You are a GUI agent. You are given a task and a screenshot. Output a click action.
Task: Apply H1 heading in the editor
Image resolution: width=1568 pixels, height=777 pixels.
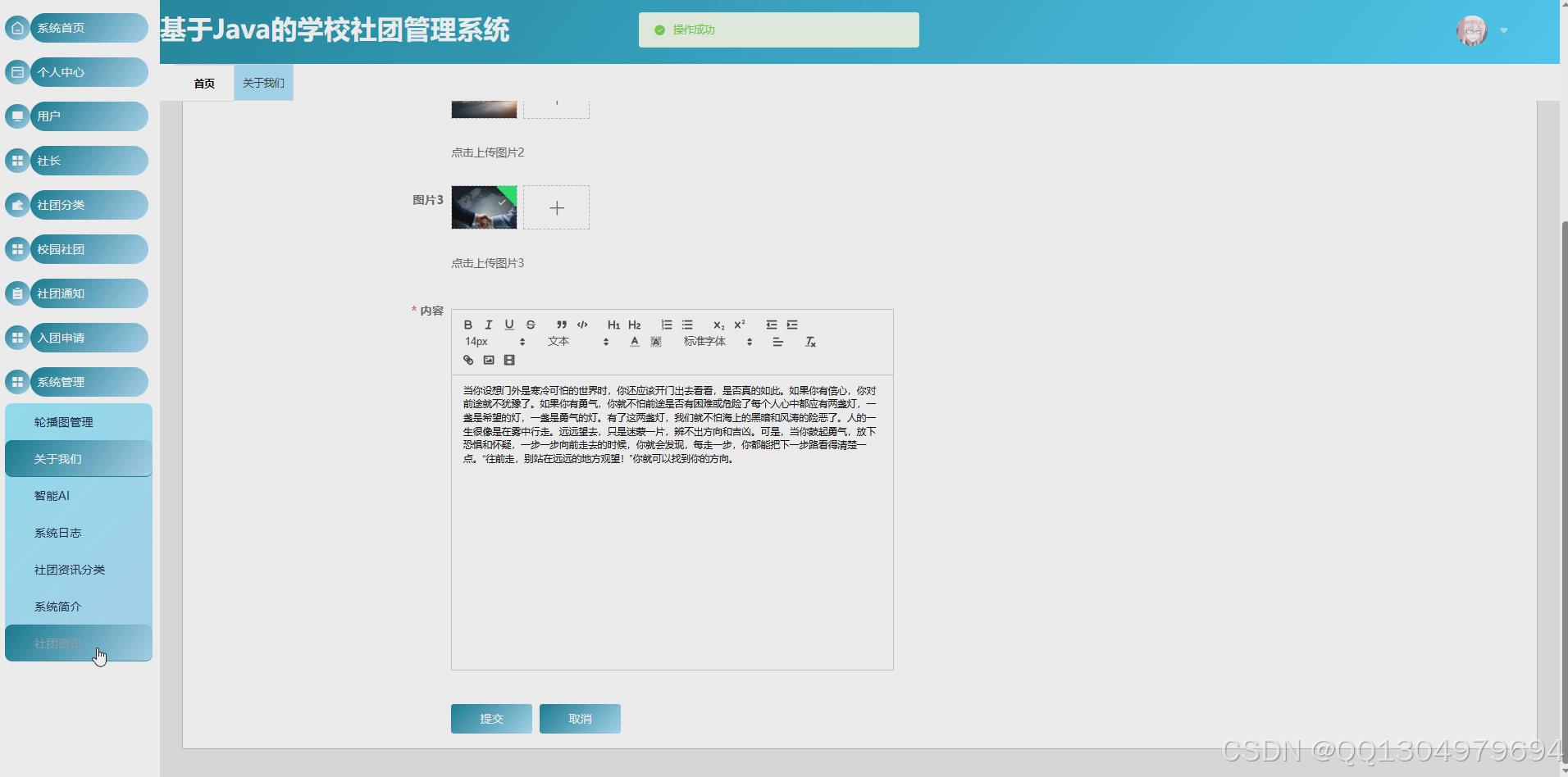click(613, 325)
